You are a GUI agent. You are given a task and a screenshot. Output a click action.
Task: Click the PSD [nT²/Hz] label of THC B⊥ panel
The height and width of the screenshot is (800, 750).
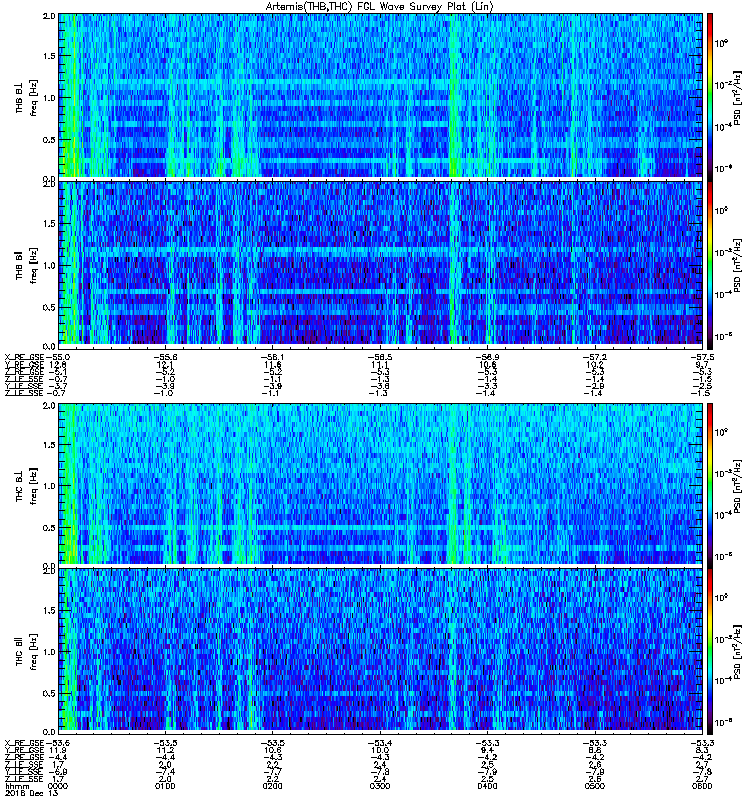(x=737, y=486)
